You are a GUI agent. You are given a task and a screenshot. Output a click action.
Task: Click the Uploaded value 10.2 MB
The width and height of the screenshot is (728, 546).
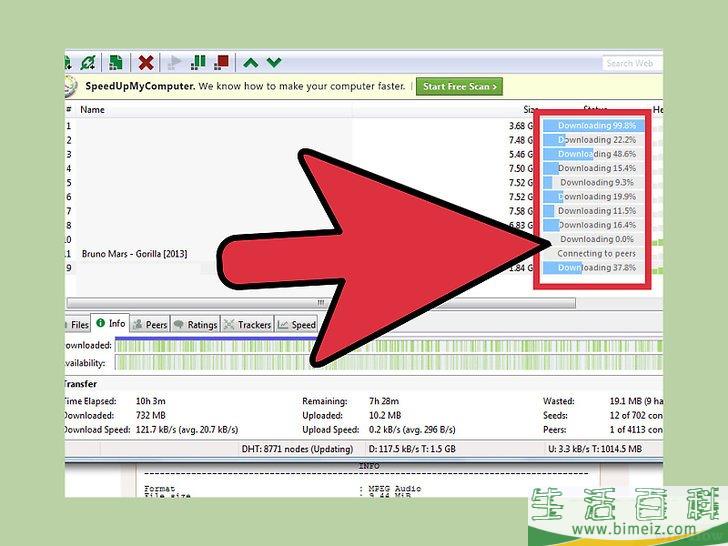coord(385,416)
